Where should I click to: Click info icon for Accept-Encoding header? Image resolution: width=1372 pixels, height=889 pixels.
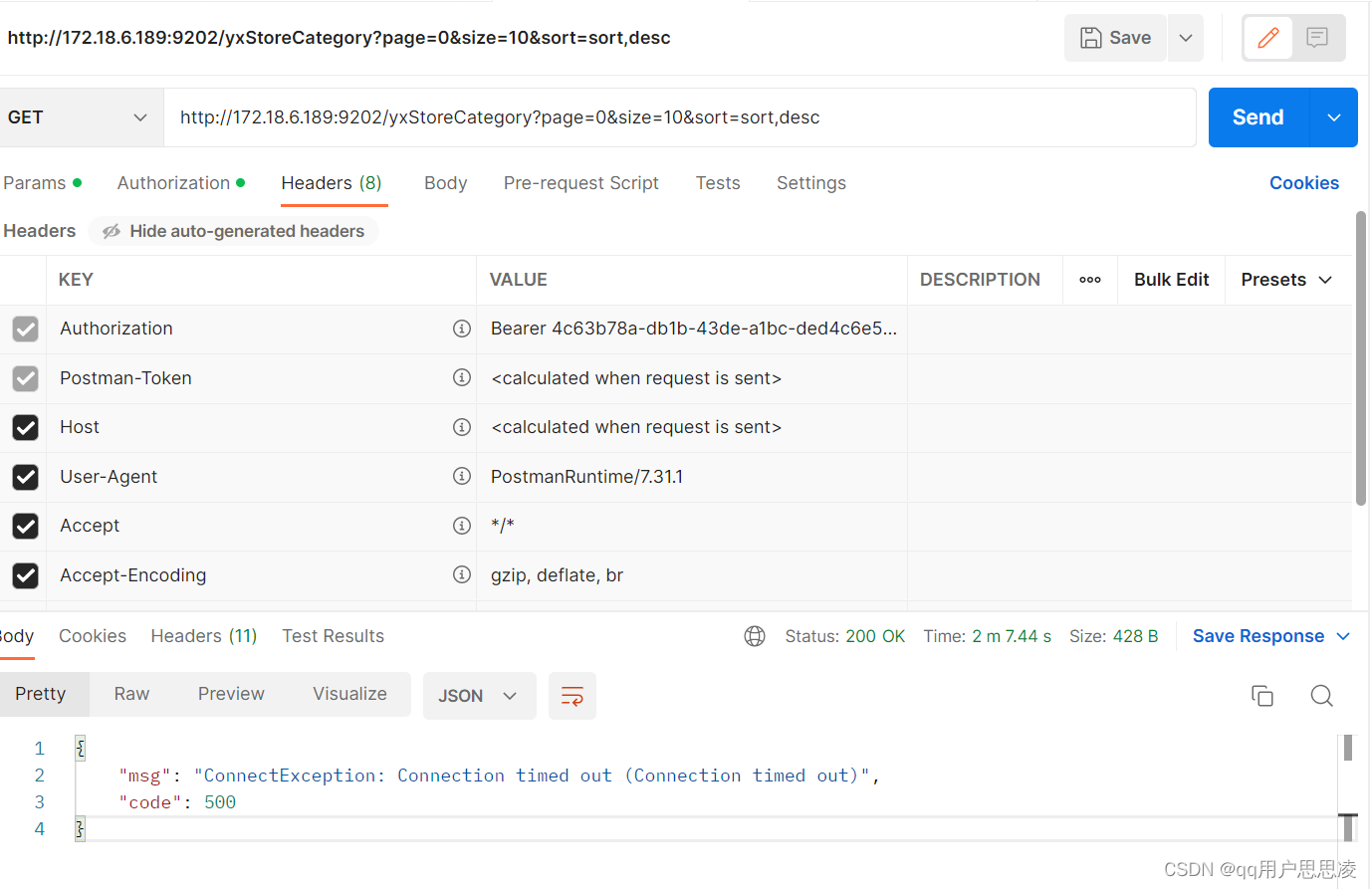click(x=461, y=574)
